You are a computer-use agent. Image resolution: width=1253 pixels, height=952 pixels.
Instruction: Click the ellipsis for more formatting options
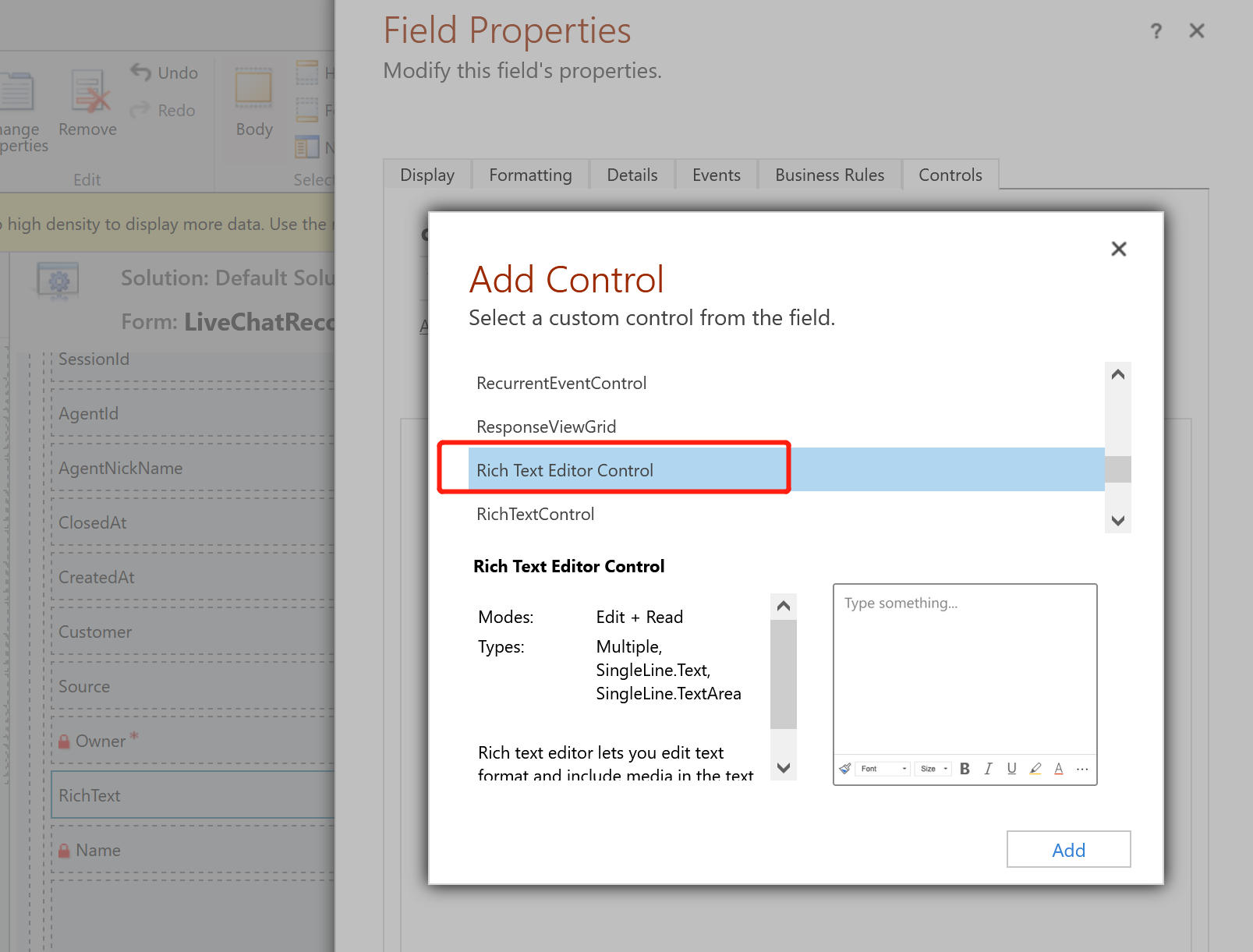pos(1082,769)
